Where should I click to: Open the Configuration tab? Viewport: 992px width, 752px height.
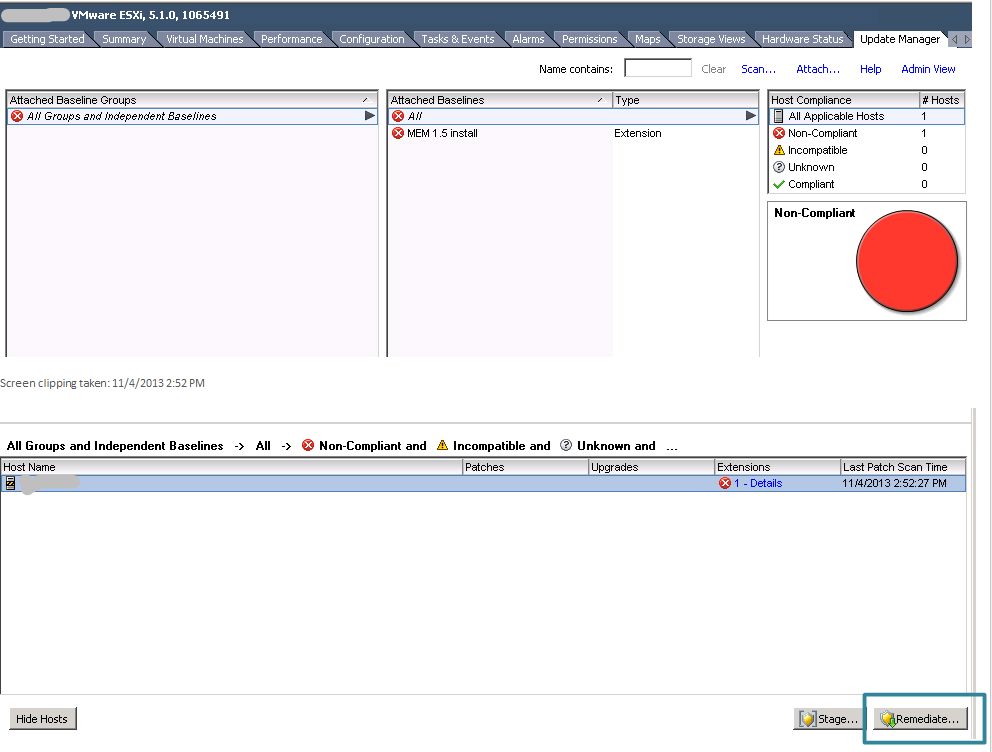tap(371, 39)
